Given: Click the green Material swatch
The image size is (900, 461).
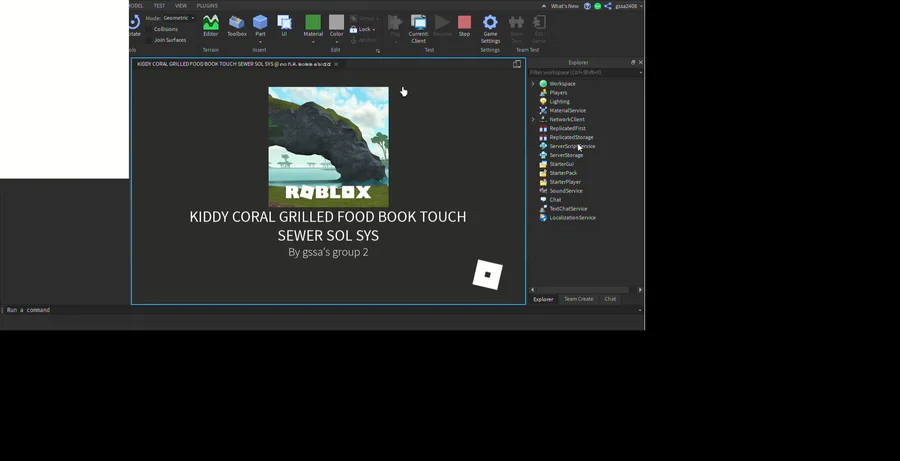Looking at the screenshot, I should 313,22.
